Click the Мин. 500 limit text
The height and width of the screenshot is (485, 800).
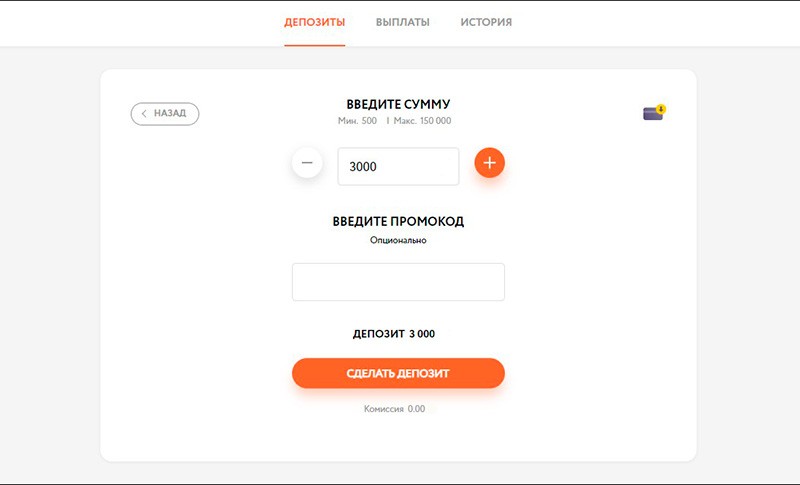pyautogui.click(x=358, y=121)
